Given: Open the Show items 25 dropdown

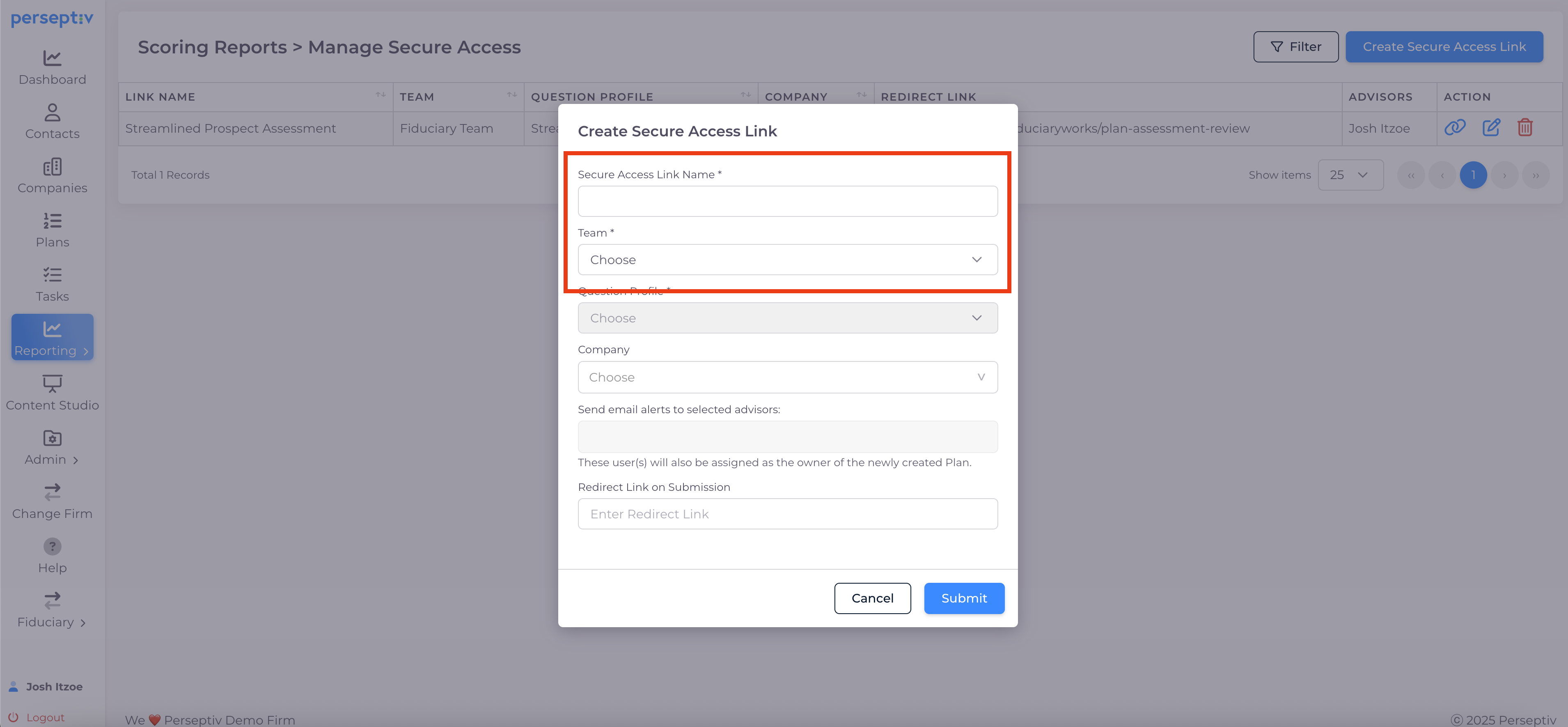Looking at the screenshot, I should [1350, 175].
